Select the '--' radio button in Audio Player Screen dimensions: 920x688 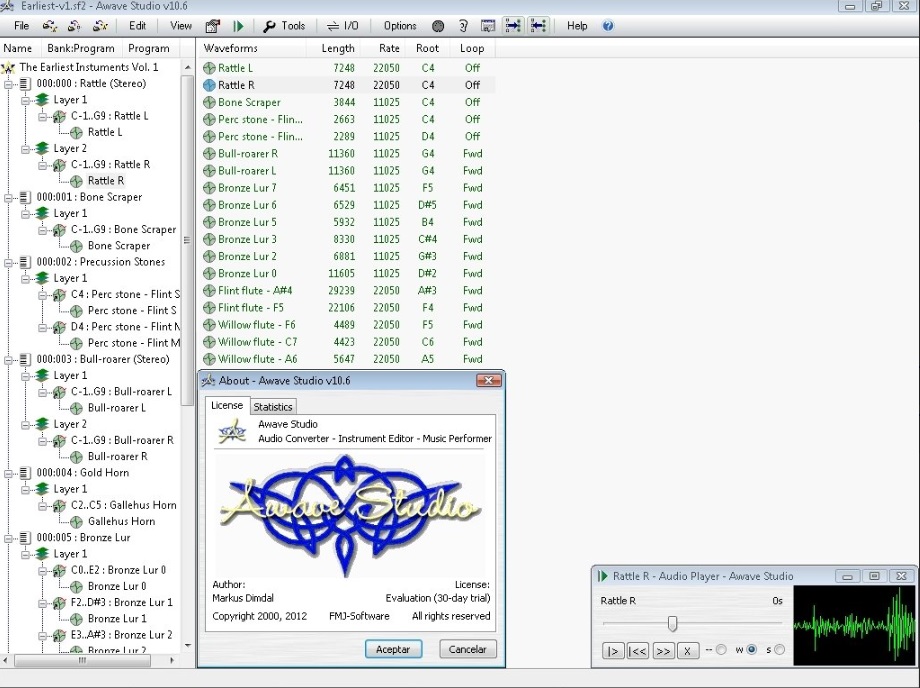[x=721, y=650]
